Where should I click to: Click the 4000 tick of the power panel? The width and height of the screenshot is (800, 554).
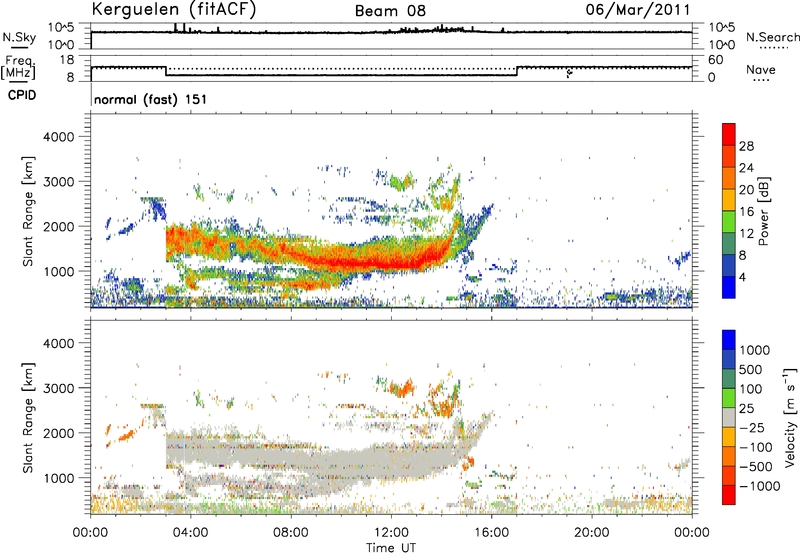tap(58, 137)
